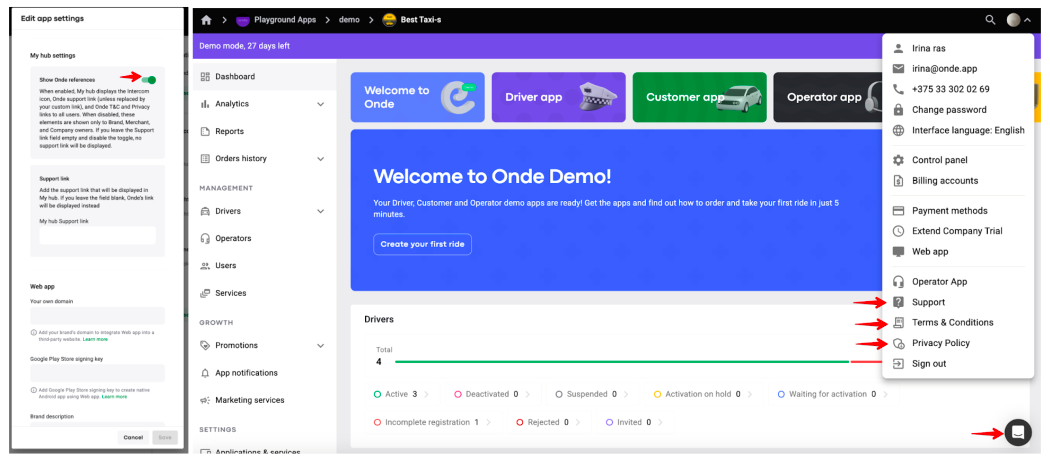Click Create your first ride button

423,244
